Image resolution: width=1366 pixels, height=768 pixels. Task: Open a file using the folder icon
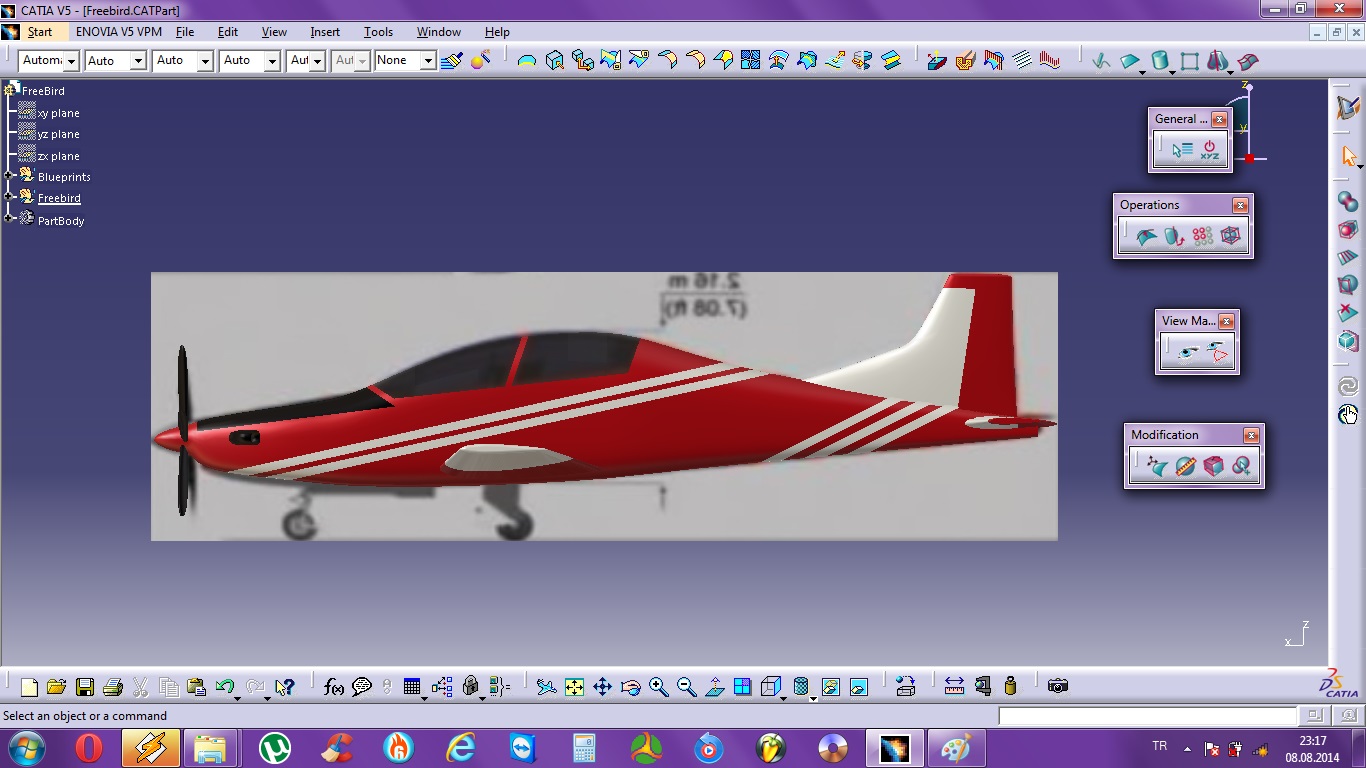tap(56, 687)
